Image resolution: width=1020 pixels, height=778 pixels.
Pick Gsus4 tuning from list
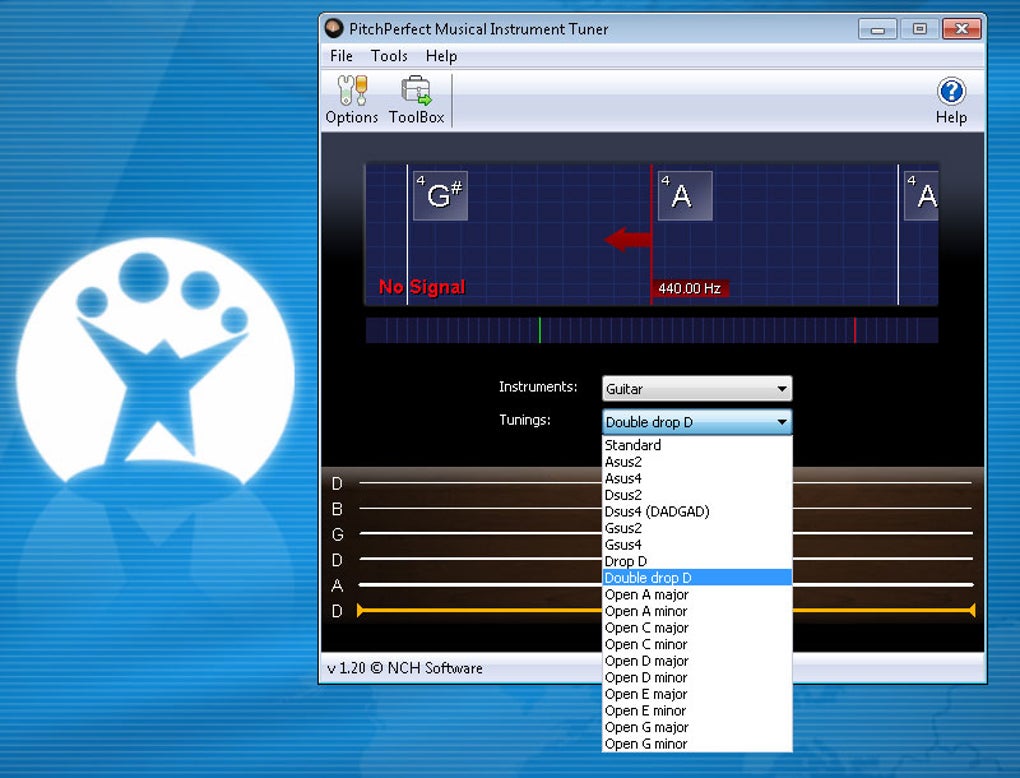tap(697, 544)
